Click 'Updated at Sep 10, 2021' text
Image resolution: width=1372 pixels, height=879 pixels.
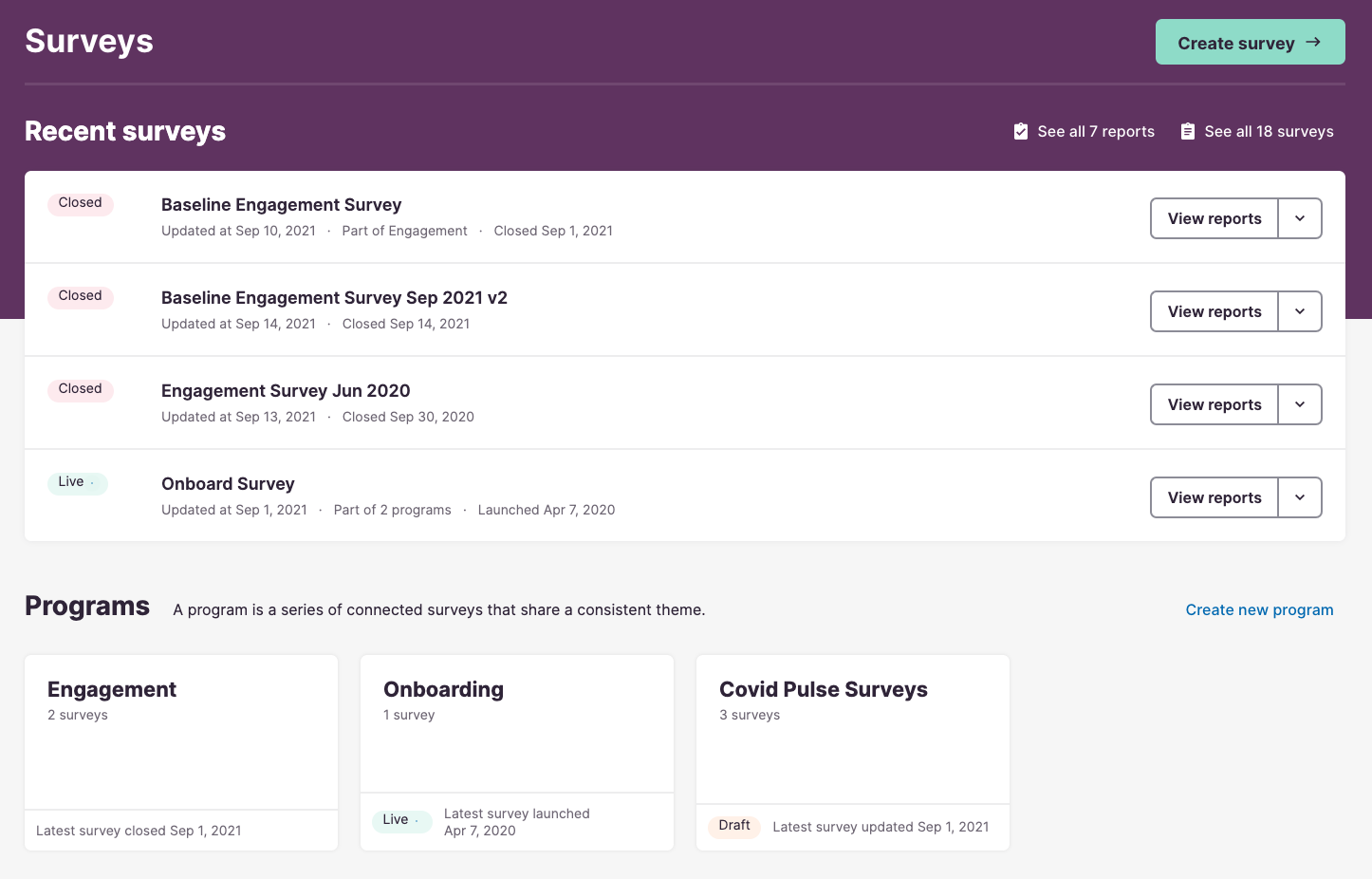point(238,231)
